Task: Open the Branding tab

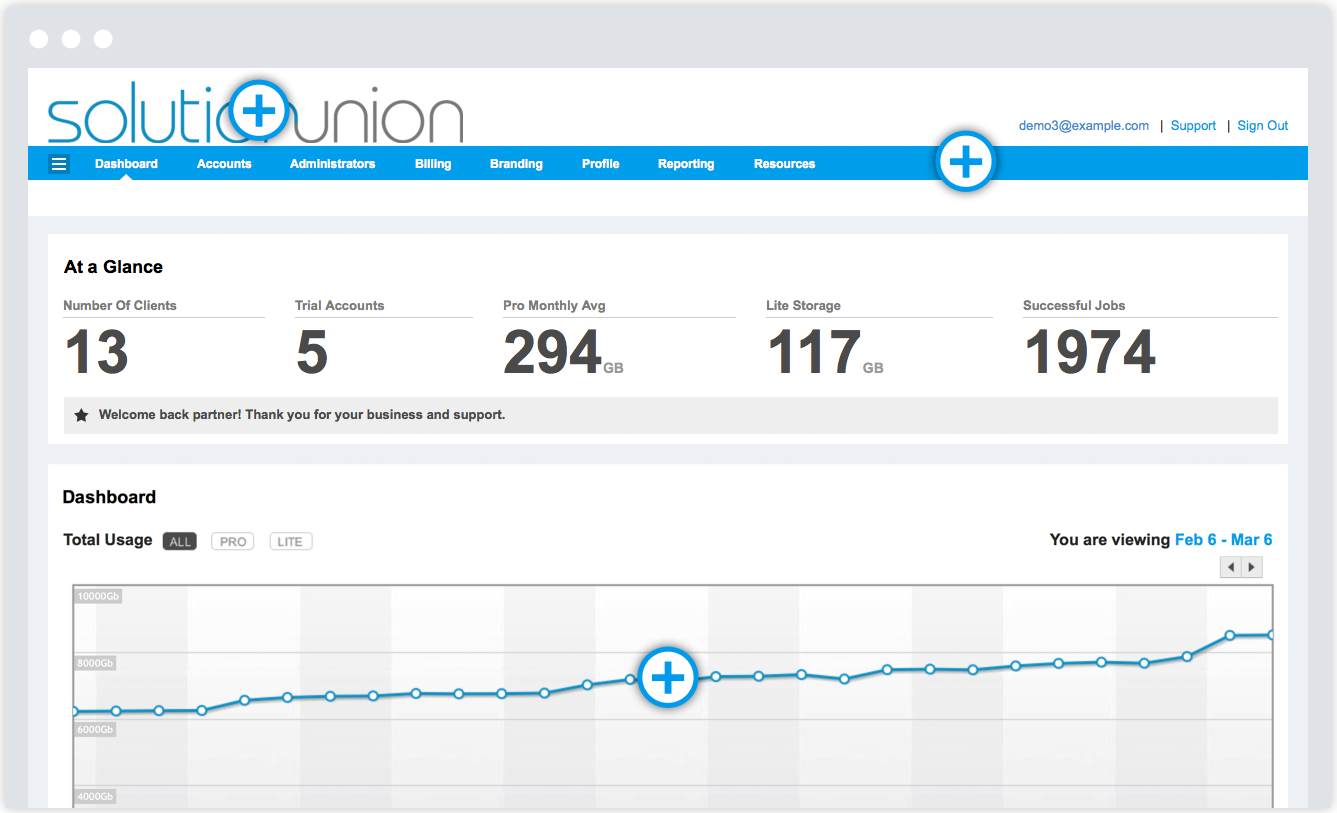Action: 516,164
